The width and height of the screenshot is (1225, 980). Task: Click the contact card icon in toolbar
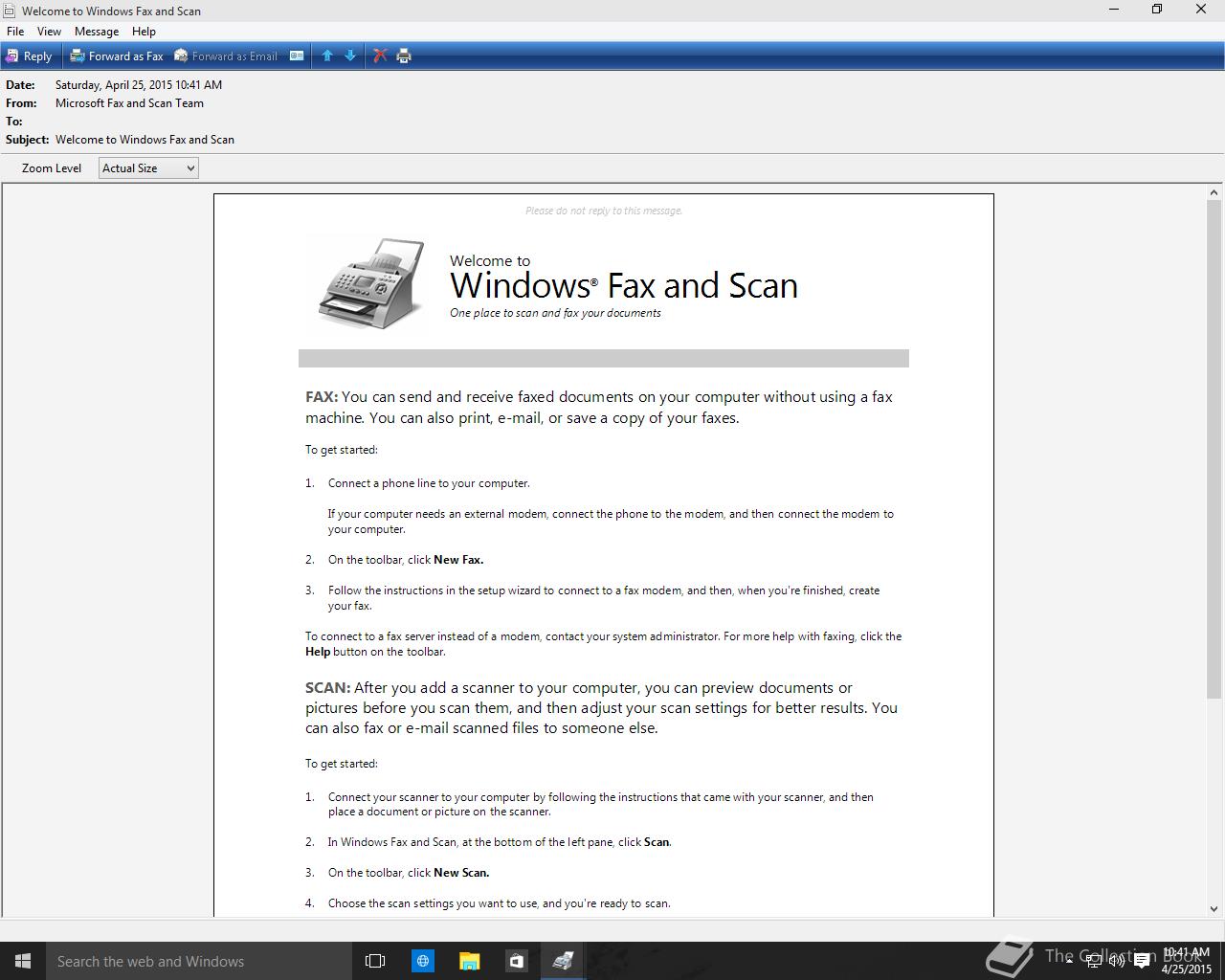[x=297, y=56]
